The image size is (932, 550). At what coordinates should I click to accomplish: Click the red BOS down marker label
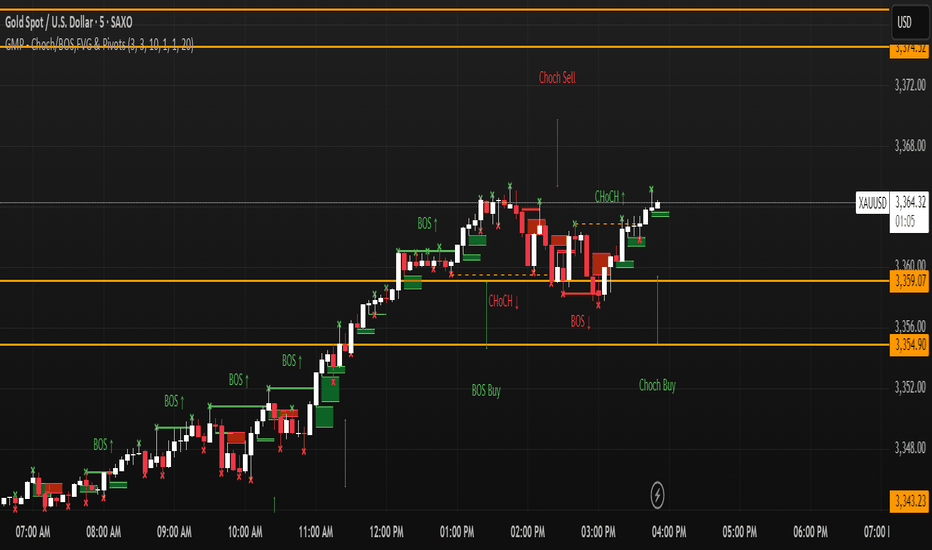pyautogui.click(x=580, y=322)
